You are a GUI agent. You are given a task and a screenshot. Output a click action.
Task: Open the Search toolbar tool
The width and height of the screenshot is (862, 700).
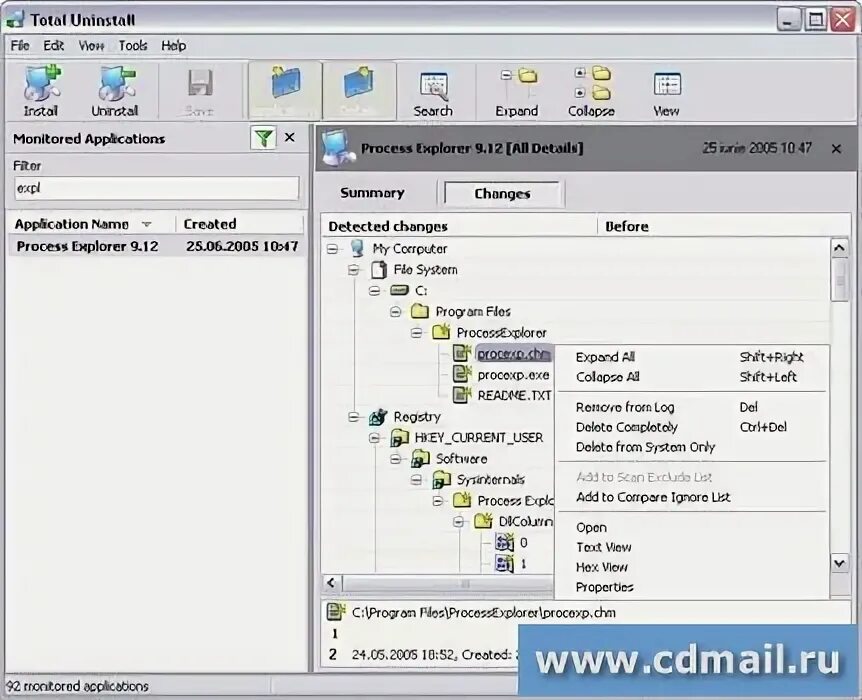tap(433, 92)
